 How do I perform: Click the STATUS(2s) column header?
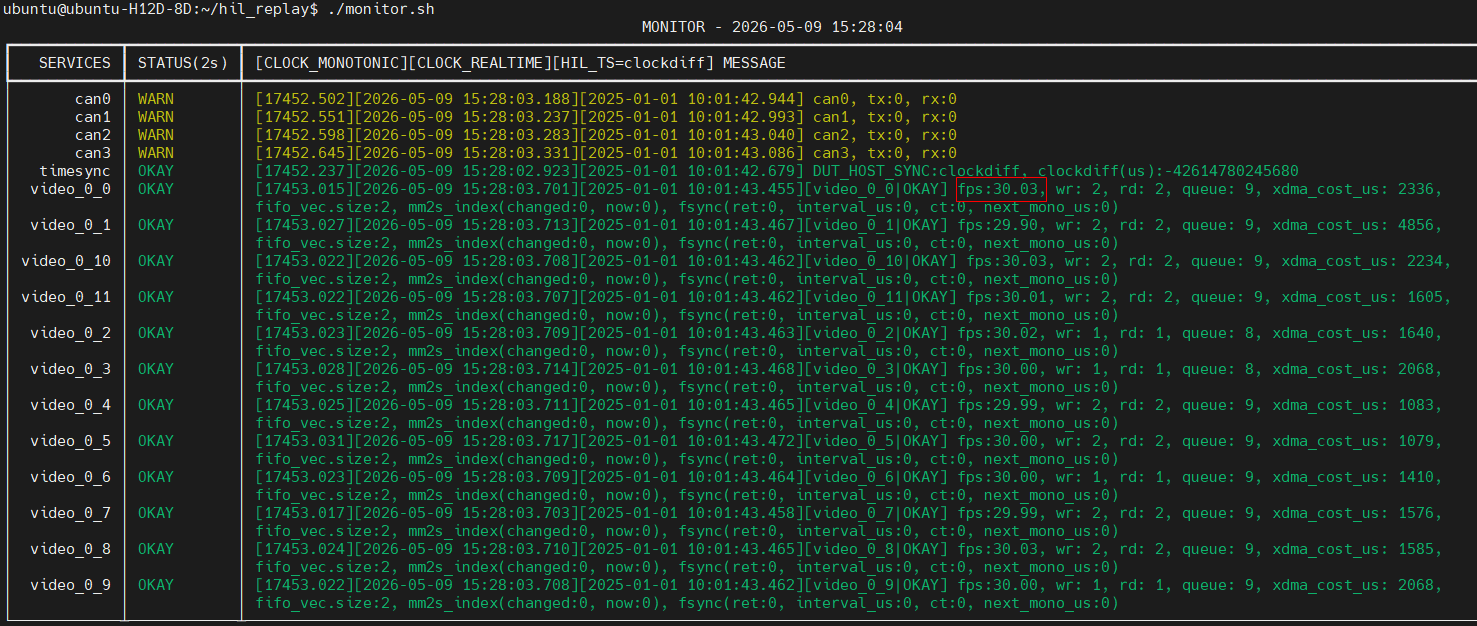click(183, 63)
